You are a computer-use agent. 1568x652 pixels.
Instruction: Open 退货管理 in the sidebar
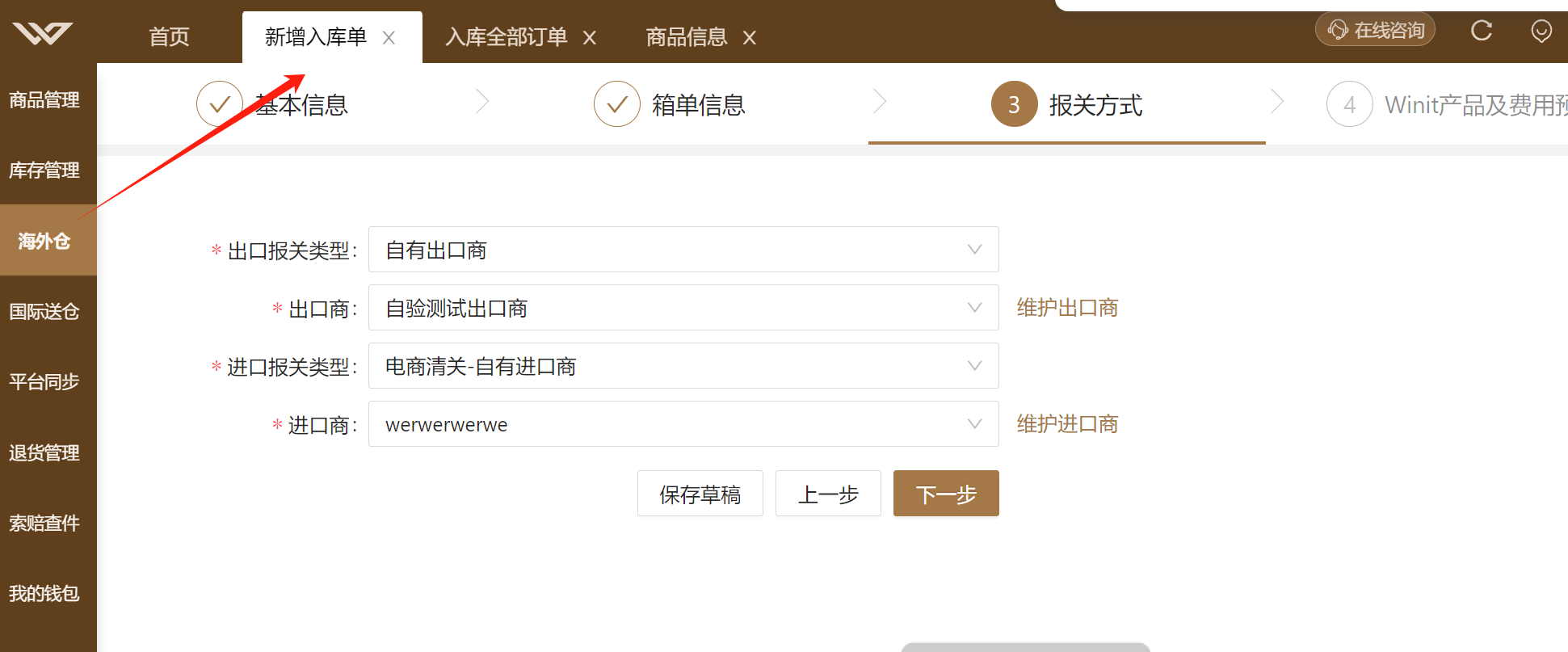tap(44, 452)
